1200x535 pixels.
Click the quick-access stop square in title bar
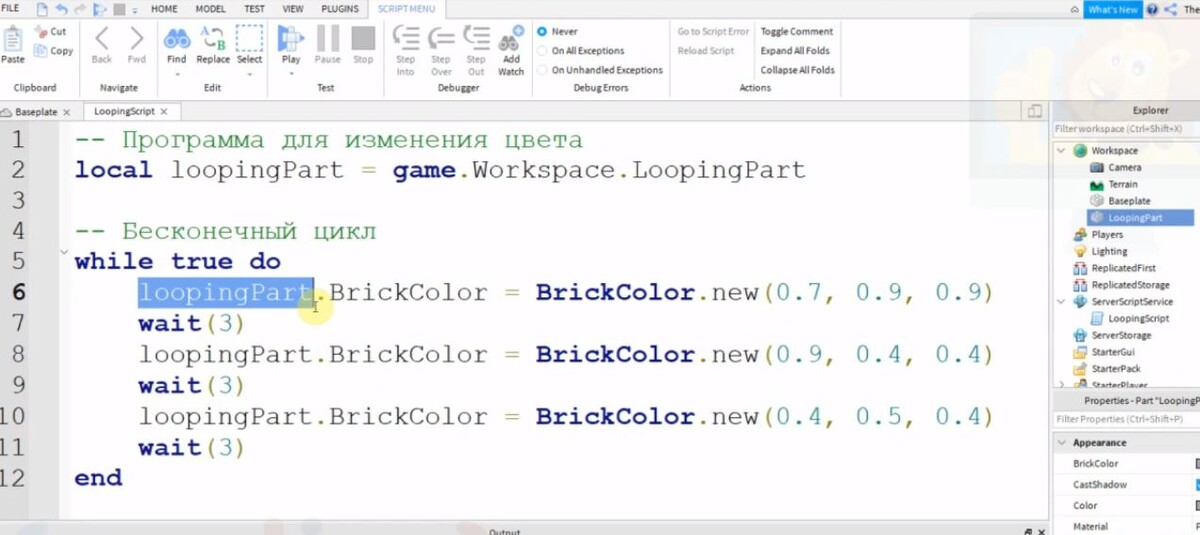(x=119, y=9)
